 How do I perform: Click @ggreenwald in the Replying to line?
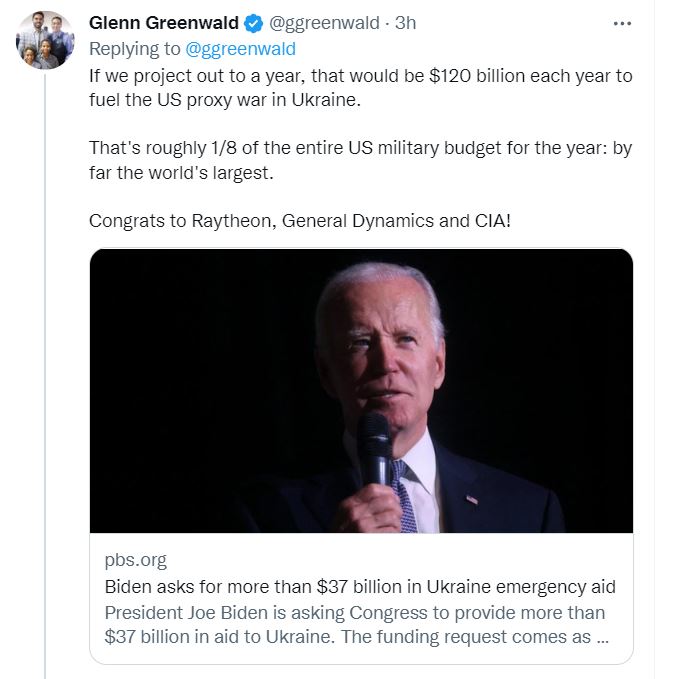tap(241, 48)
